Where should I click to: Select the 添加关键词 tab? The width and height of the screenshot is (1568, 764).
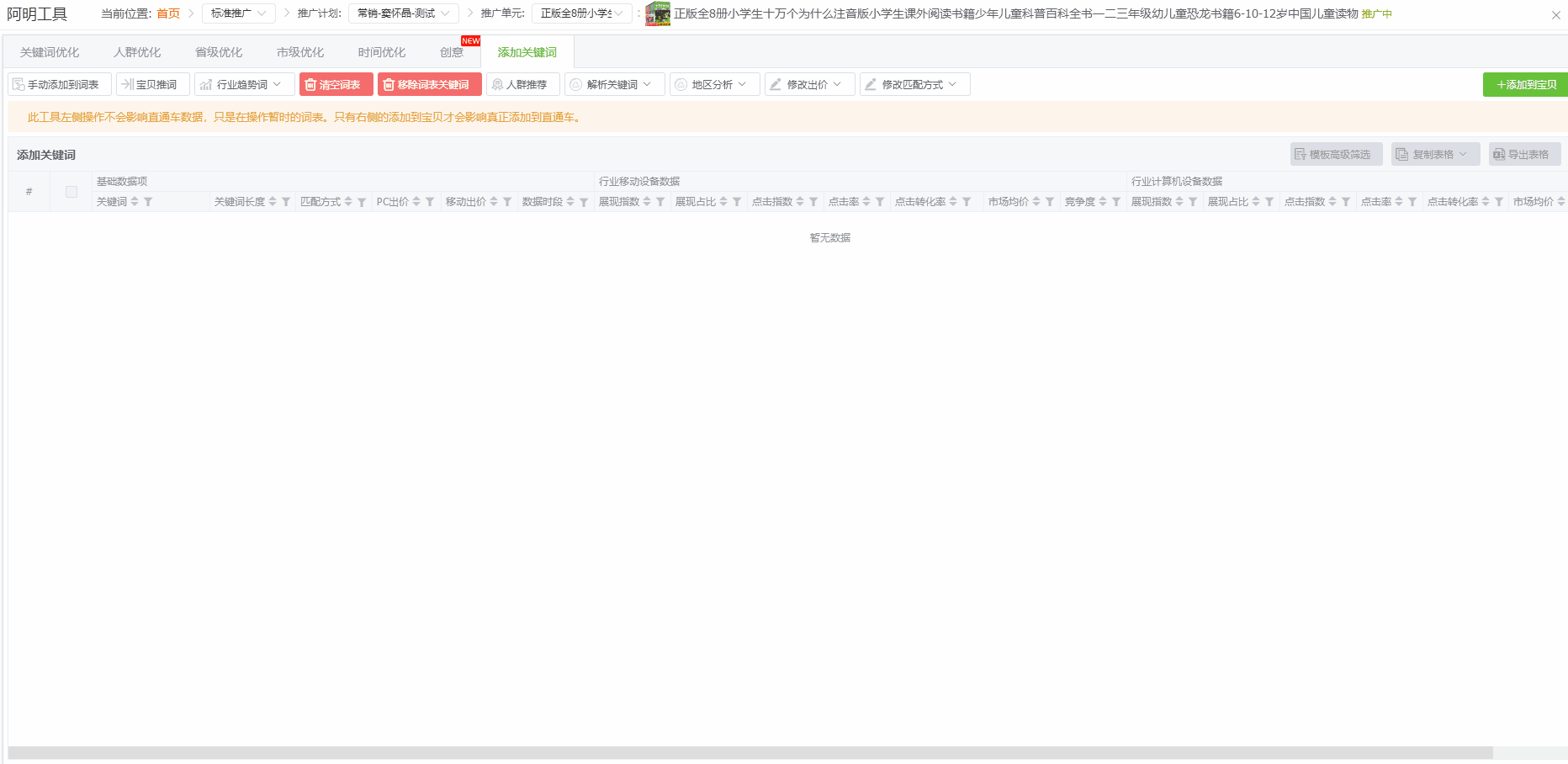[x=527, y=52]
